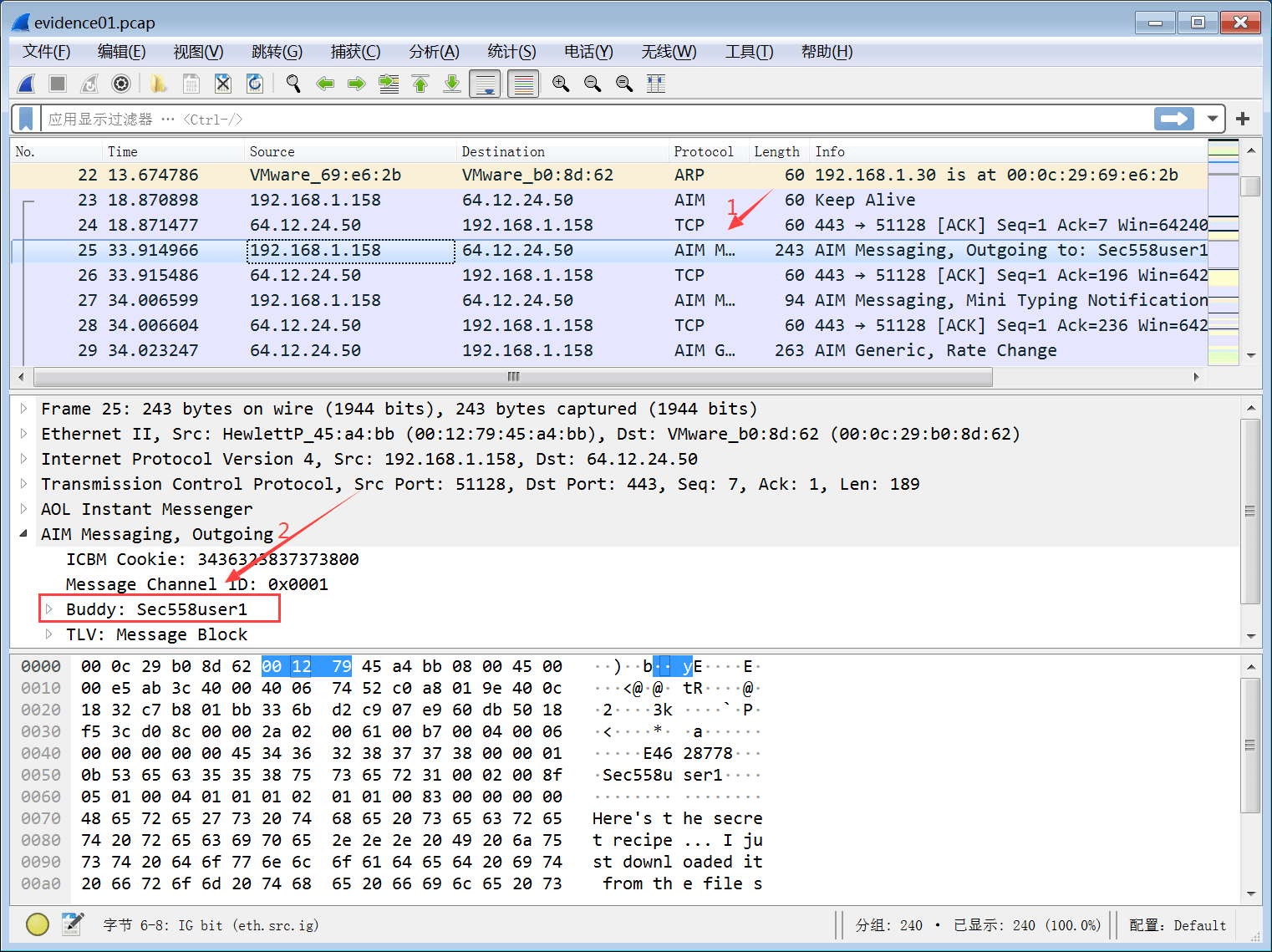Open find packet magnifier icon

pyautogui.click(x=293, y=84)
